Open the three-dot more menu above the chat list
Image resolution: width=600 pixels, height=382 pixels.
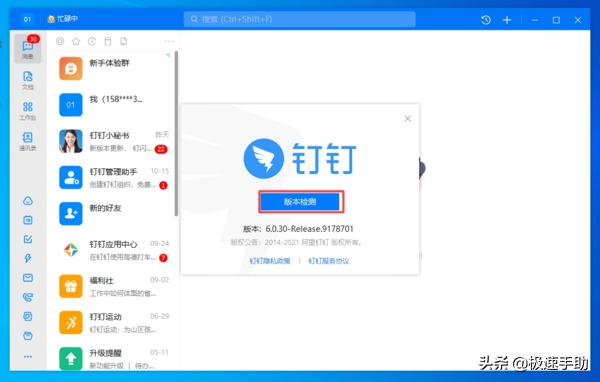pyautogui.click(x=169, y=41)
